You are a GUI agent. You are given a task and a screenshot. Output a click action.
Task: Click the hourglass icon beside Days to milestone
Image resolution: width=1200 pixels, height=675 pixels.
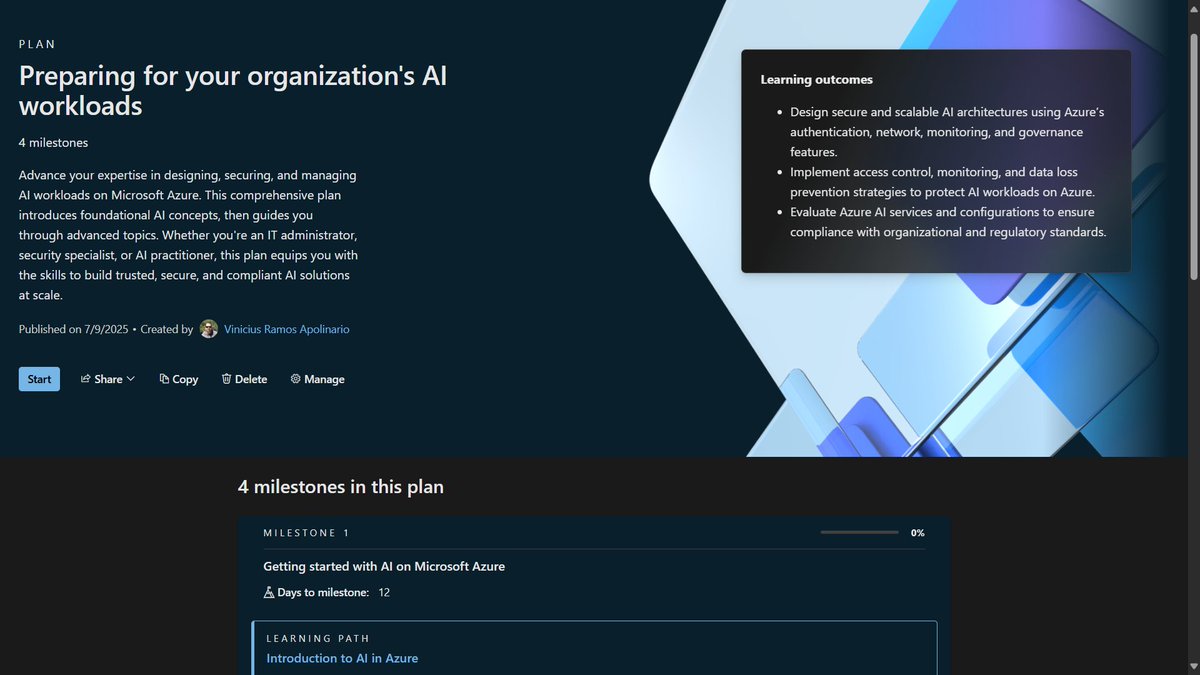pos(268,592)
